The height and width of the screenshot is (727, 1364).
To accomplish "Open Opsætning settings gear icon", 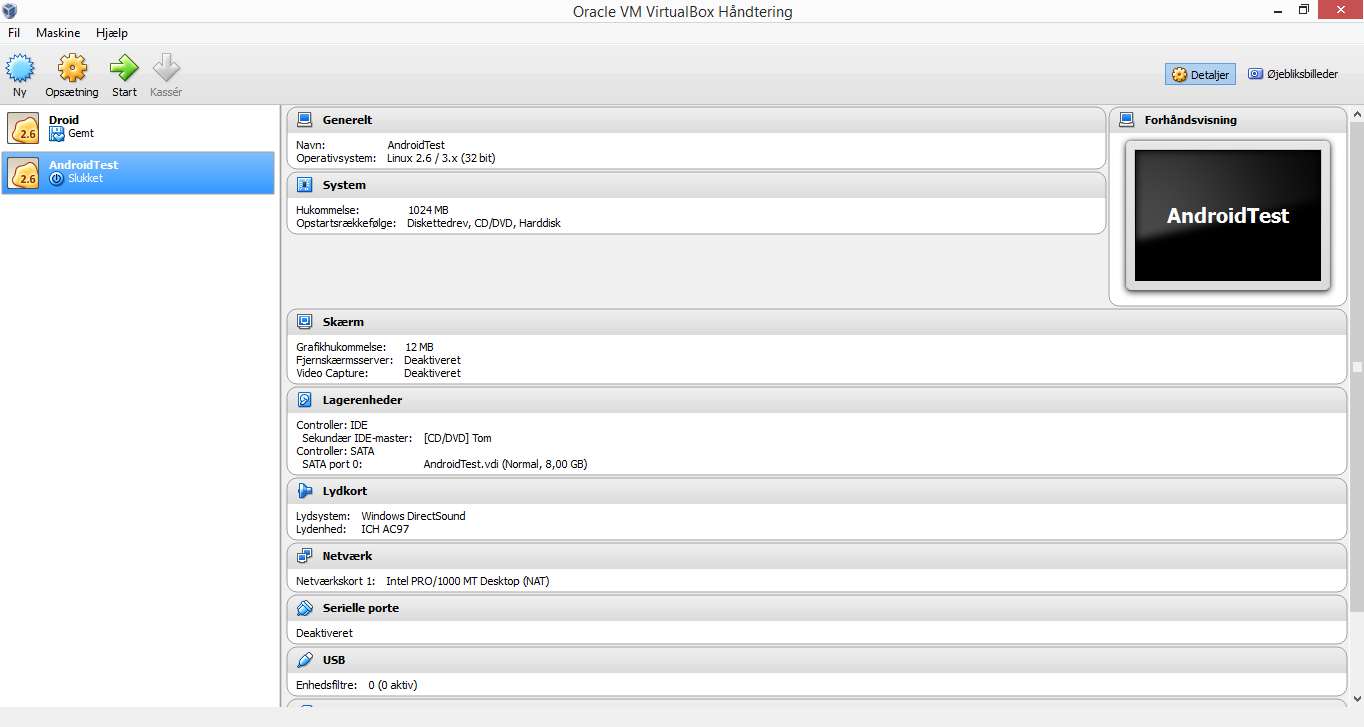I will click(72, 69).
